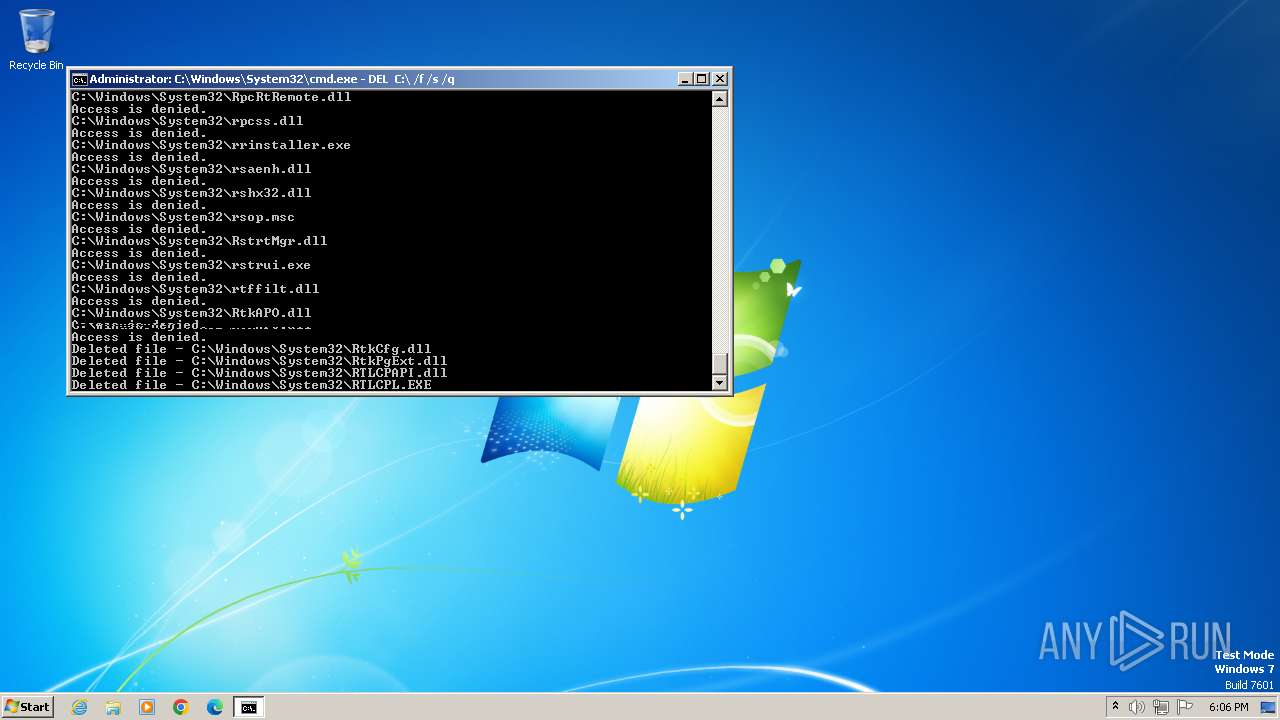The height and width of the screenshot is (720, 1280).
Task: Click the line 'C:\Windows\System32\rpcss.dll'
Action: 187,121
